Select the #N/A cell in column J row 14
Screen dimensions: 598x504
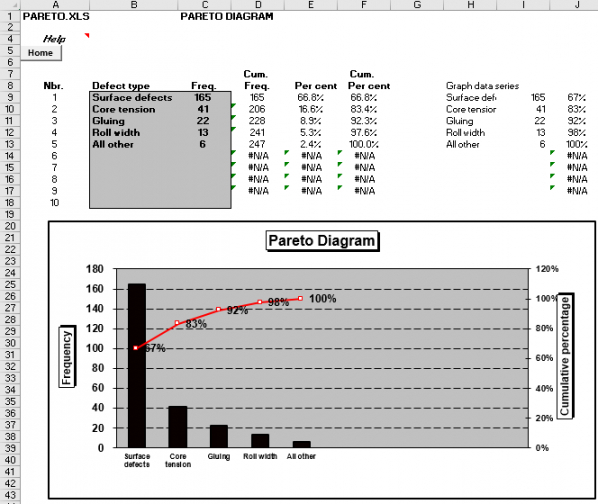[x=576, y=156]
